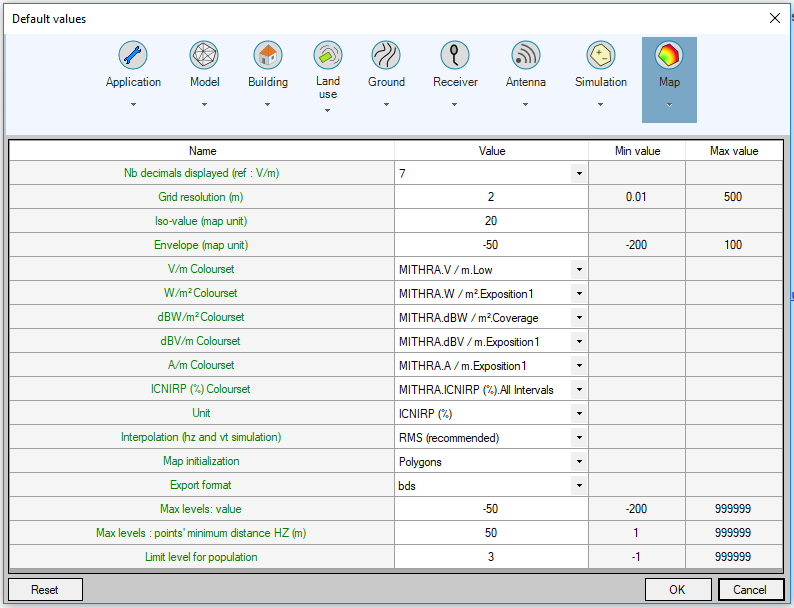This screenshot has width=794, height=608.
Task: Click Limit level min value -1
Action: pyautogui.click(x=637, y=557)
